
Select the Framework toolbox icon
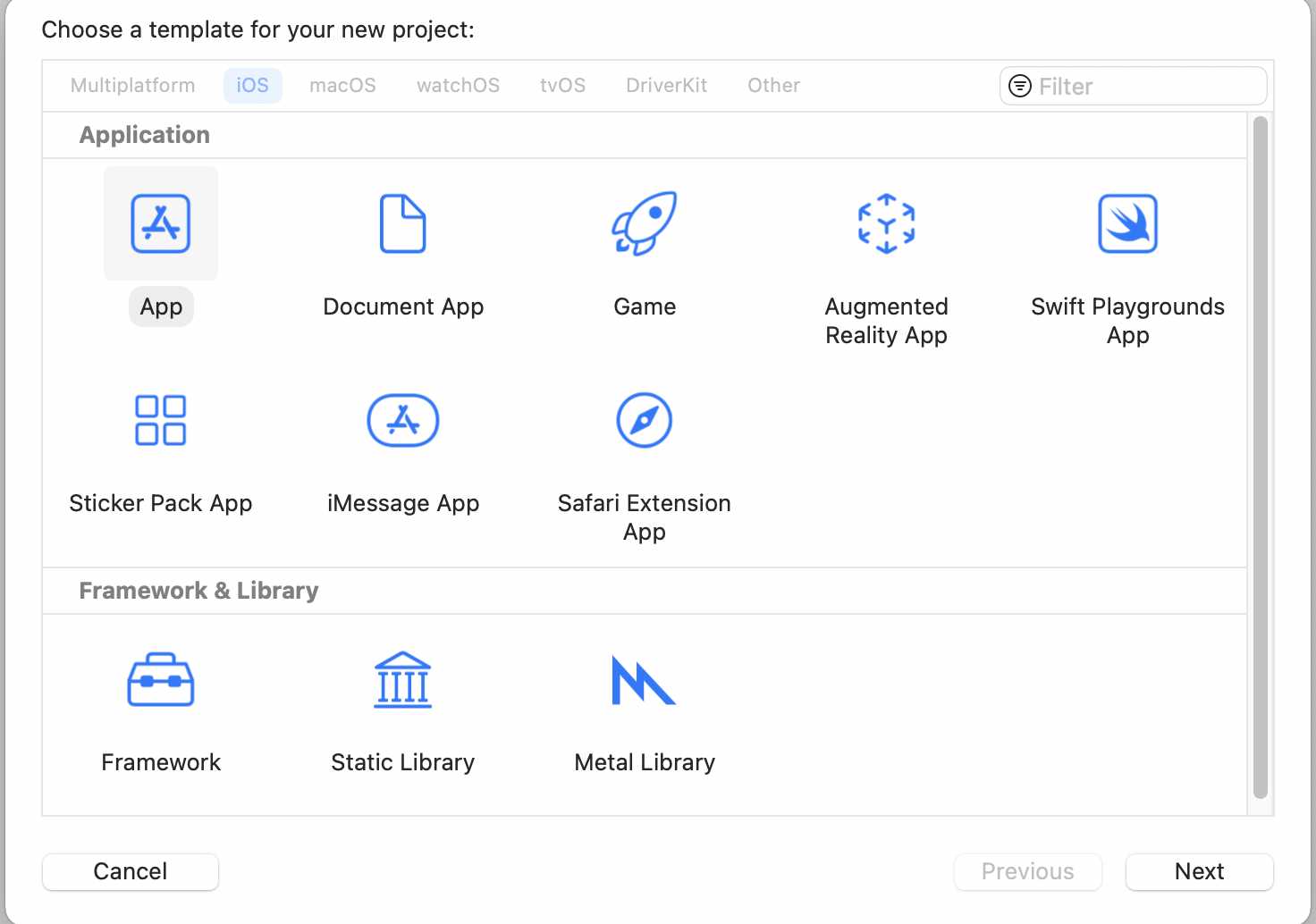click(x=161, y=679)
